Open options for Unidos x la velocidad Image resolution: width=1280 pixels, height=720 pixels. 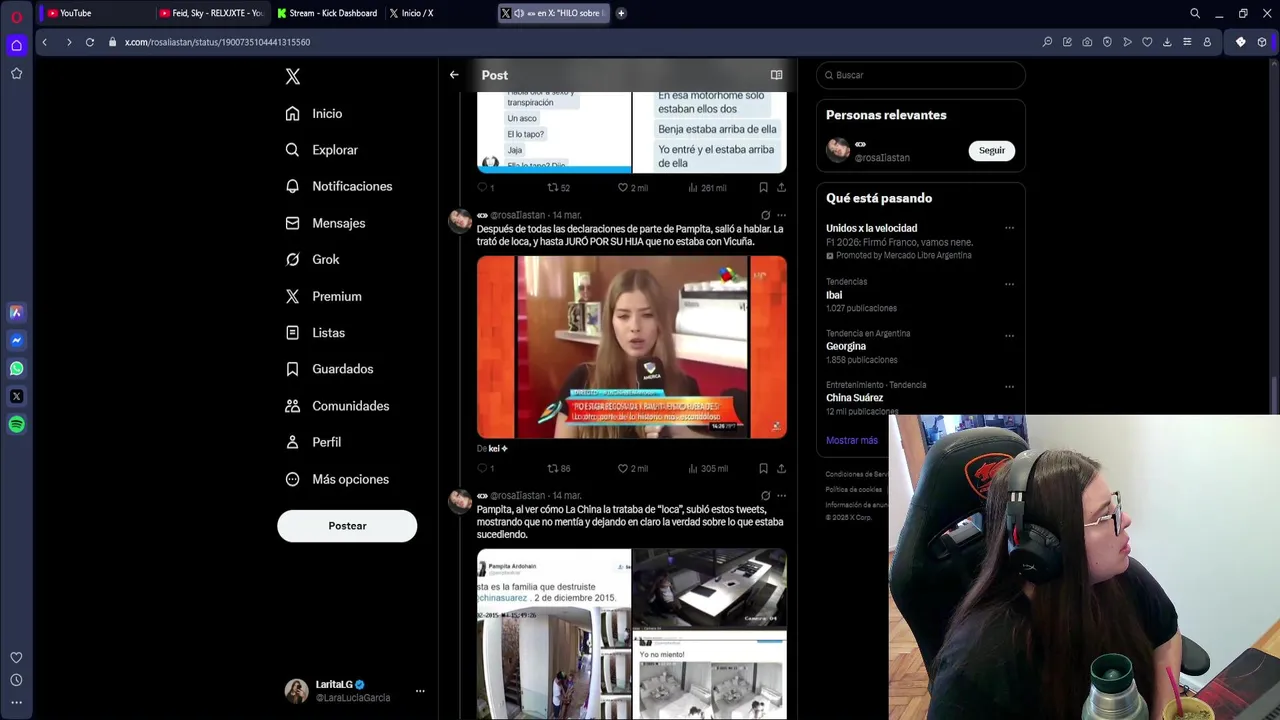click(x=1009, y=228)
